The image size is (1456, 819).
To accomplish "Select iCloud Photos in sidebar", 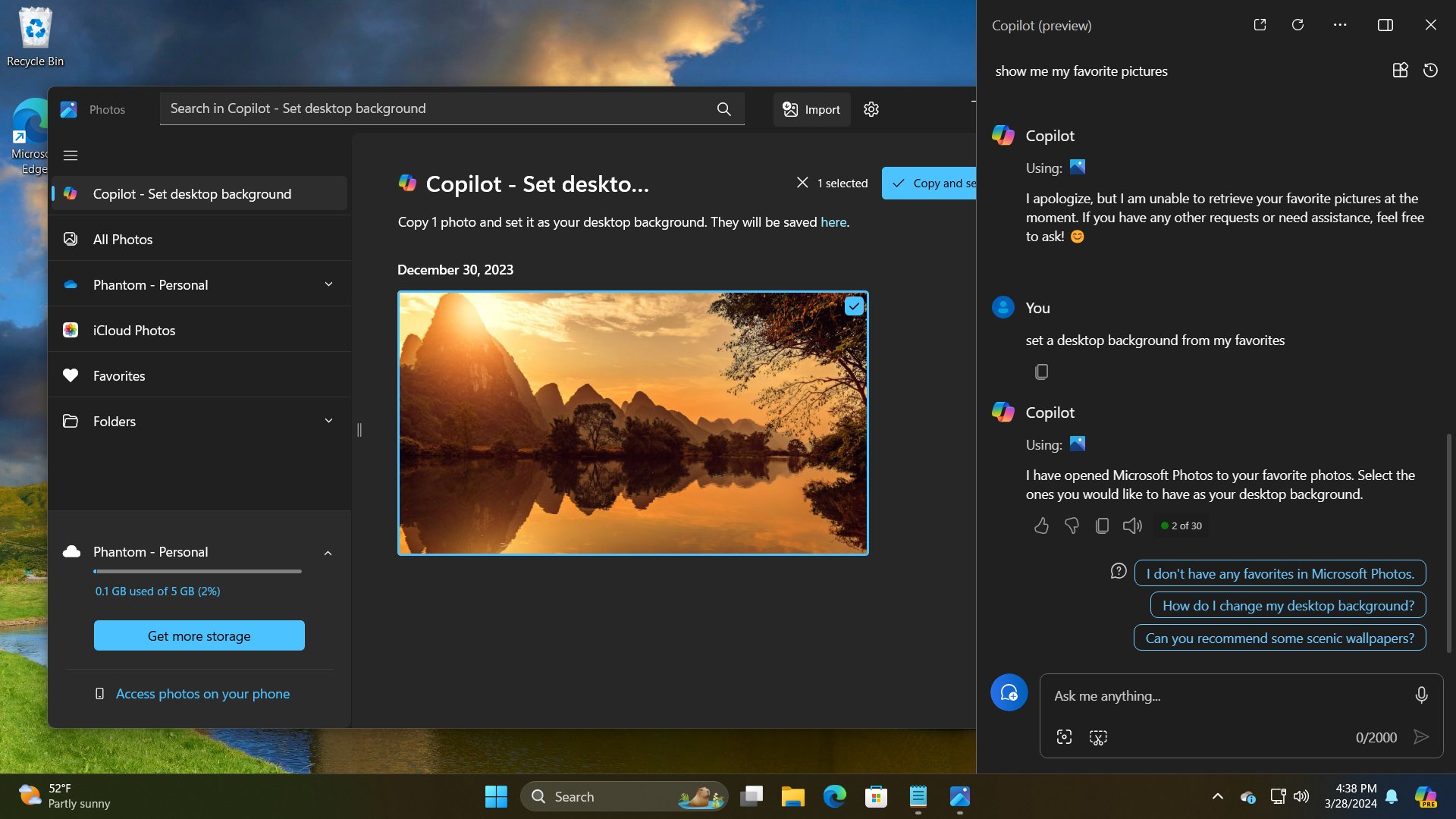I will coord(134,330).
